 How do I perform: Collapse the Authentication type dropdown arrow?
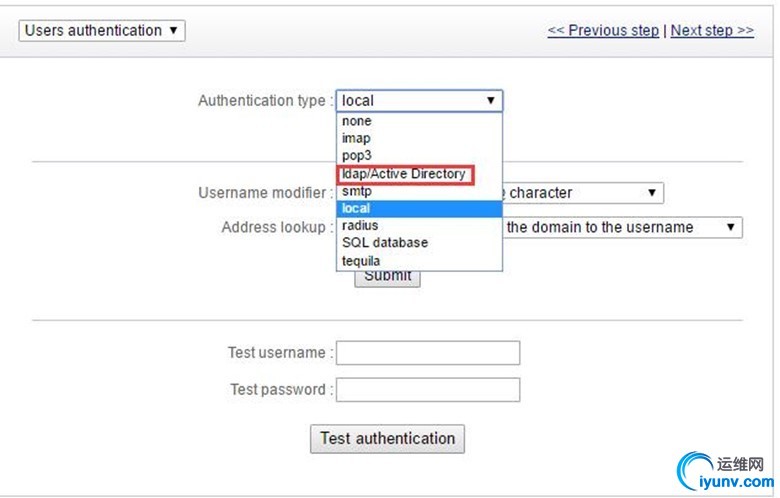coord(490,100)
